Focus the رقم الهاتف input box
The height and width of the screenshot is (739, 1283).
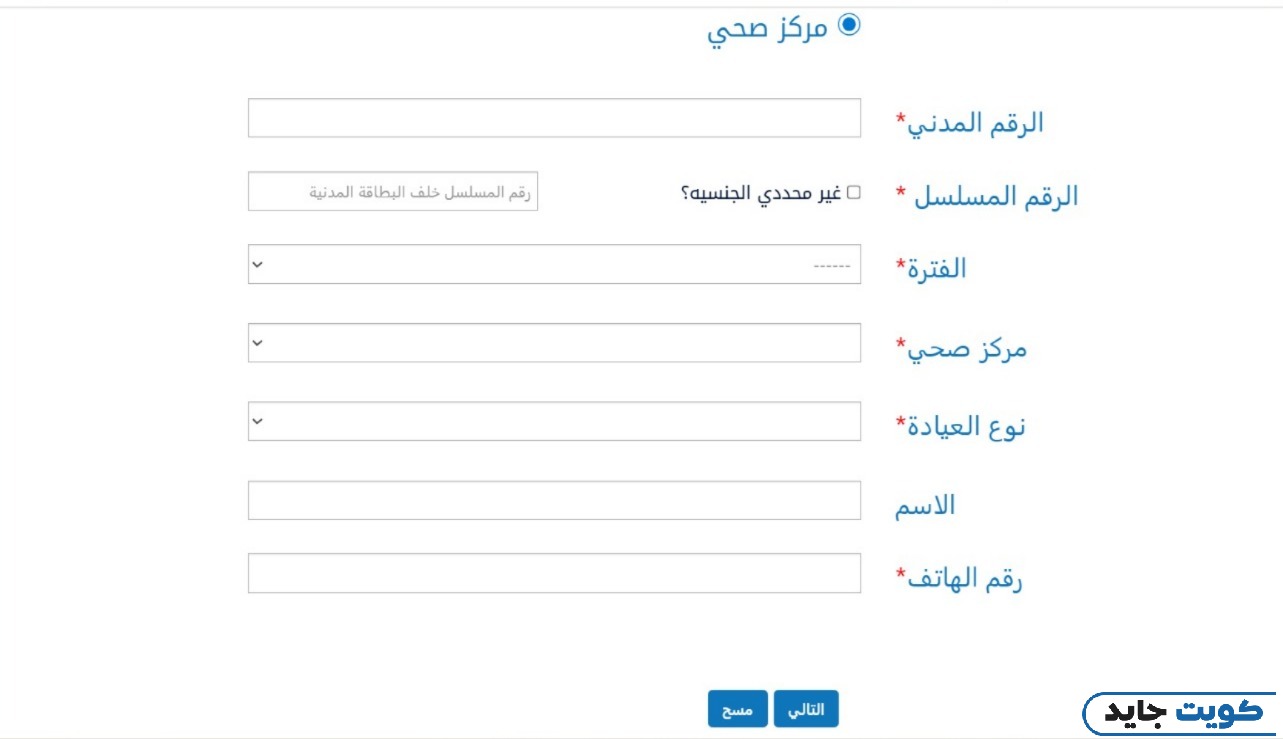[554, 573]
